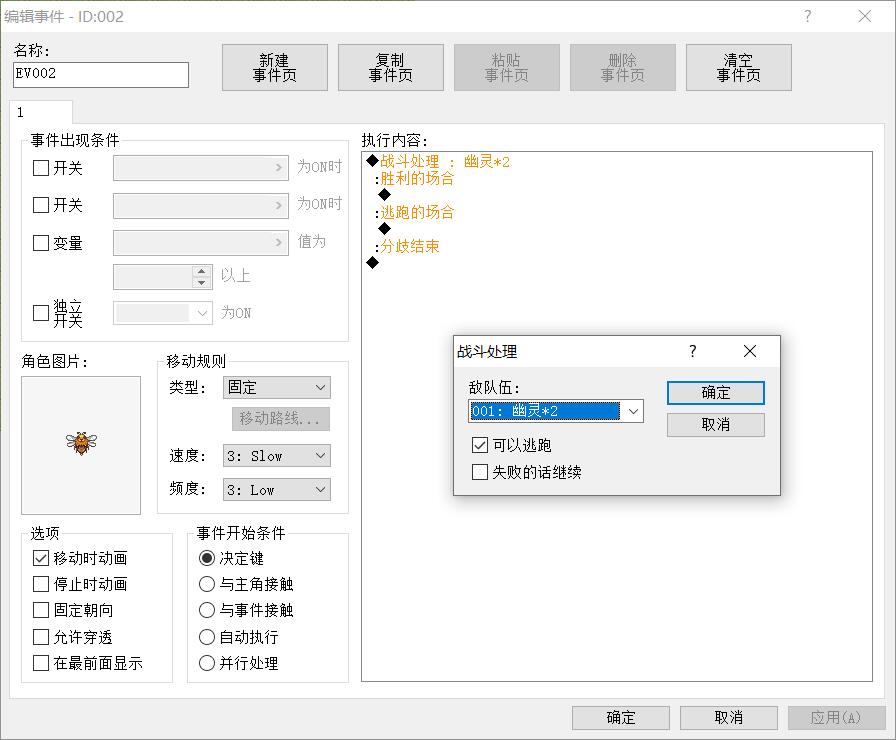The height and width of the screenshot is (740, 896).
Task: Click 取消 at bottom of event editor
Action: click(x=729, y=718)
